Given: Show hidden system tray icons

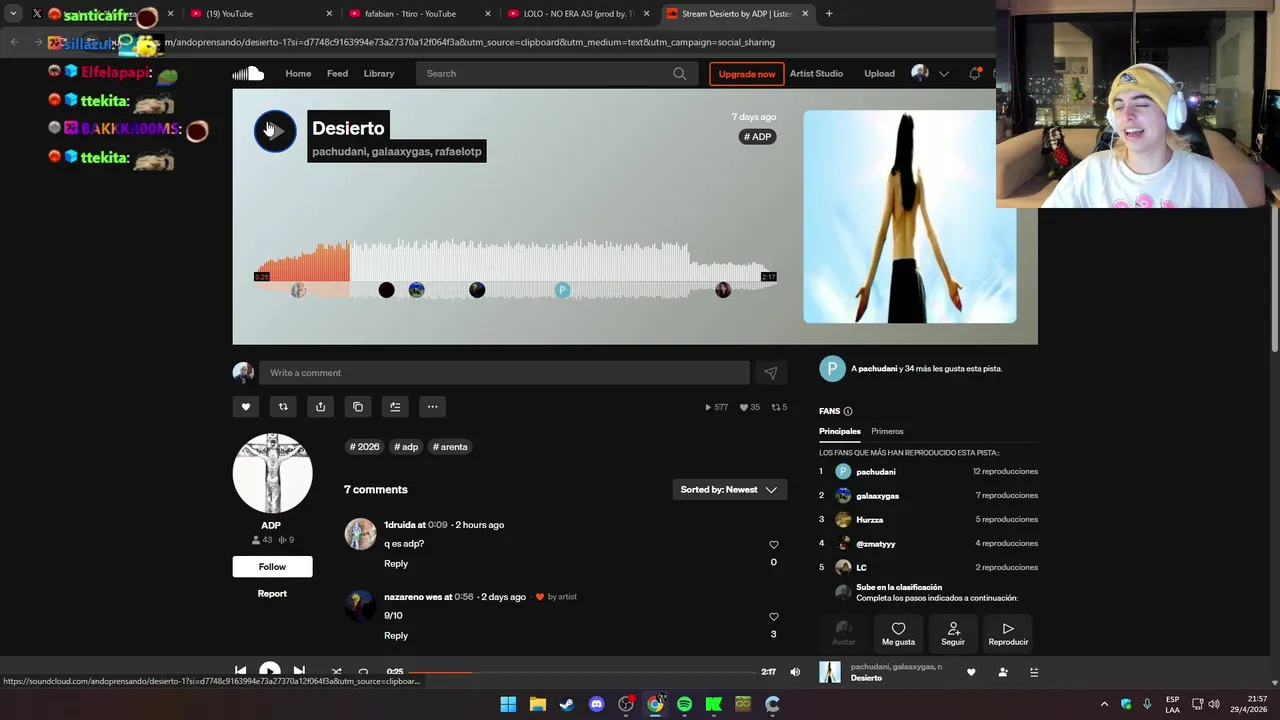Looking at the screenshot, I should 1104,704.
